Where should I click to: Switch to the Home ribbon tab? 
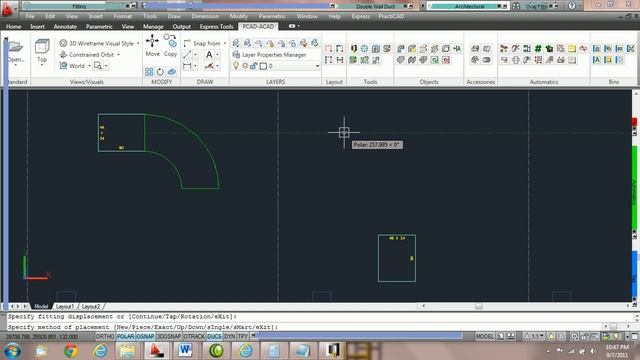coord(13,27)
